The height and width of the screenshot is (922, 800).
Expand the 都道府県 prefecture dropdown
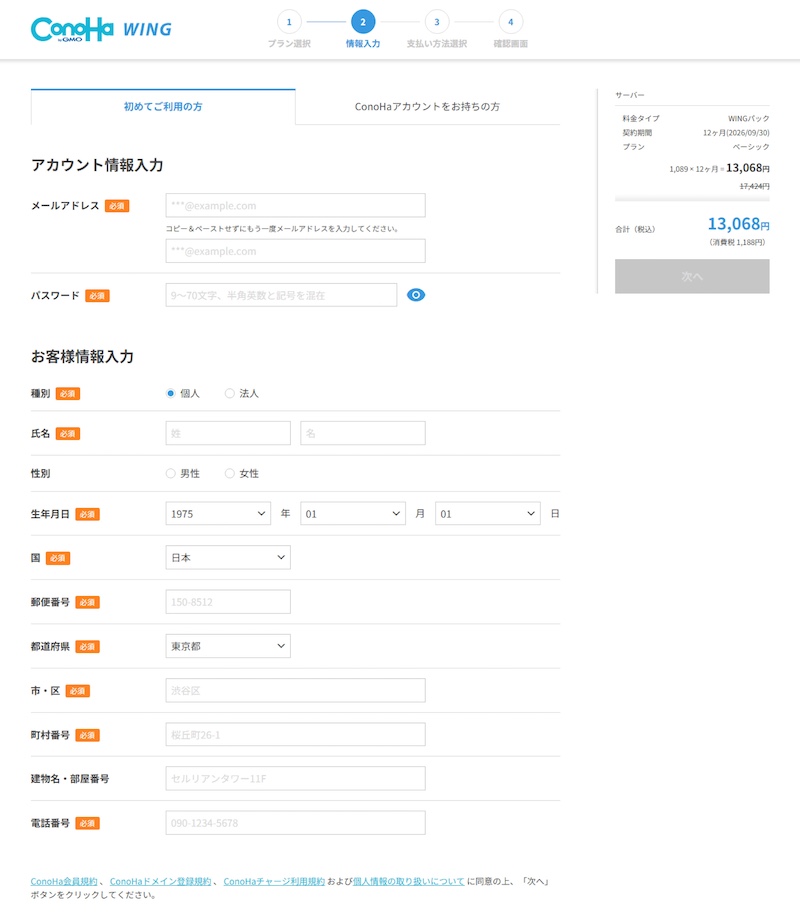228,646
